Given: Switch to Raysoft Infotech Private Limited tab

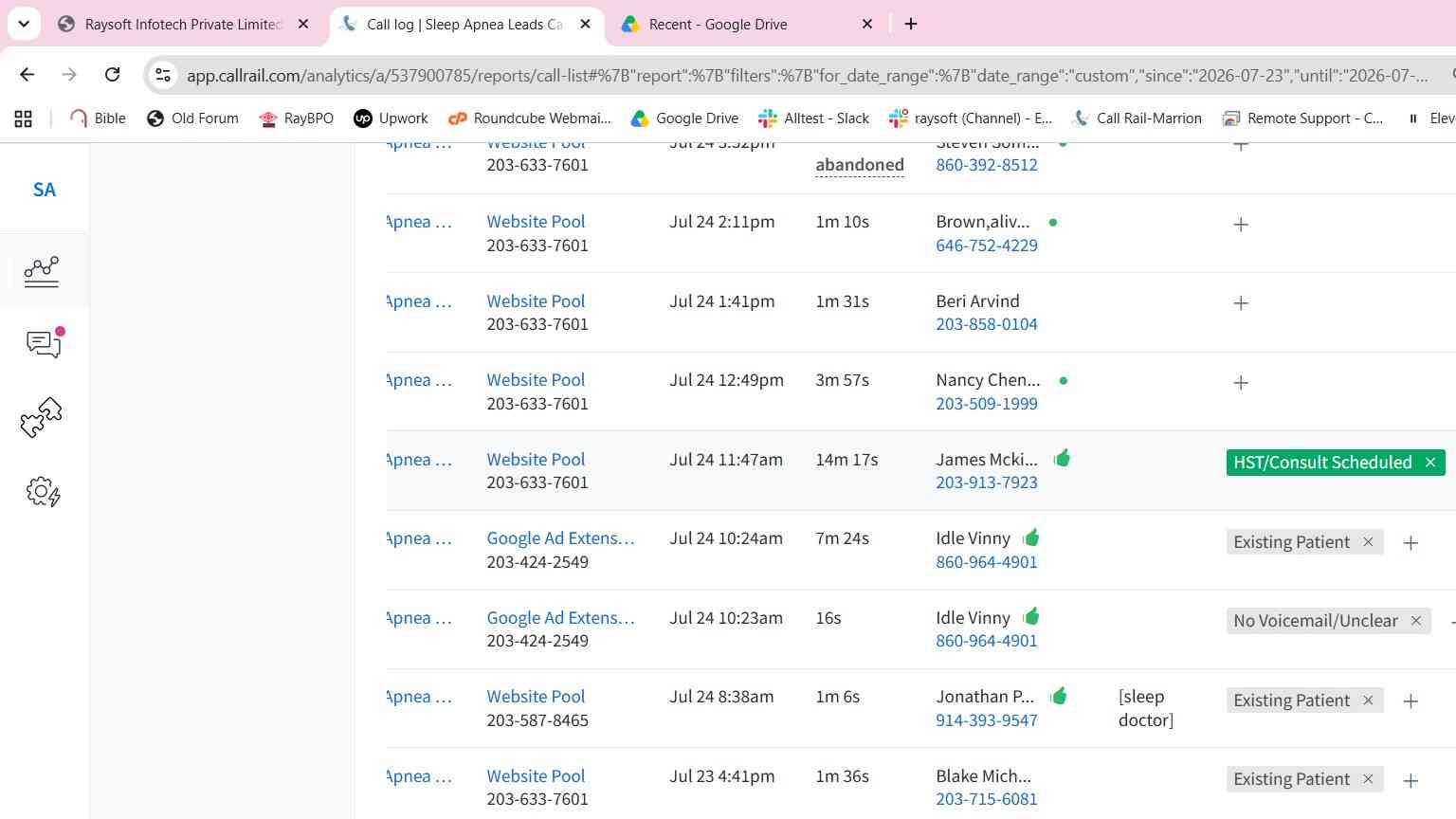Looking at the screenshot, I should tap(185, 24).
